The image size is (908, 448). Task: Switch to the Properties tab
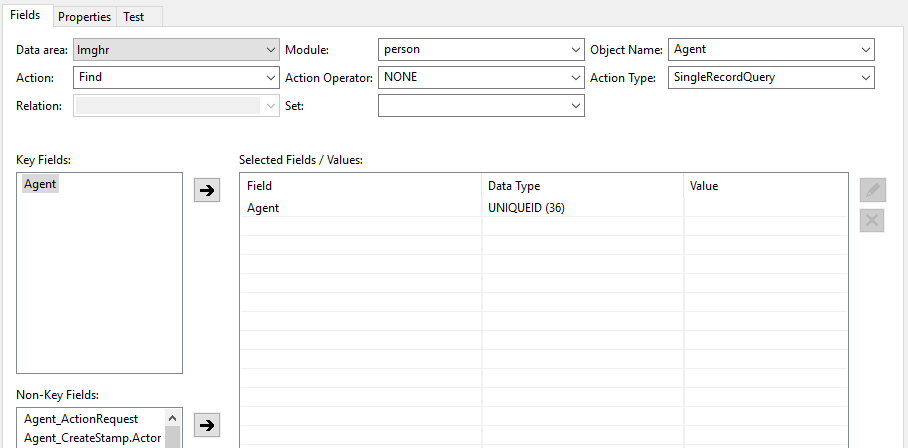tap(85, 17)
